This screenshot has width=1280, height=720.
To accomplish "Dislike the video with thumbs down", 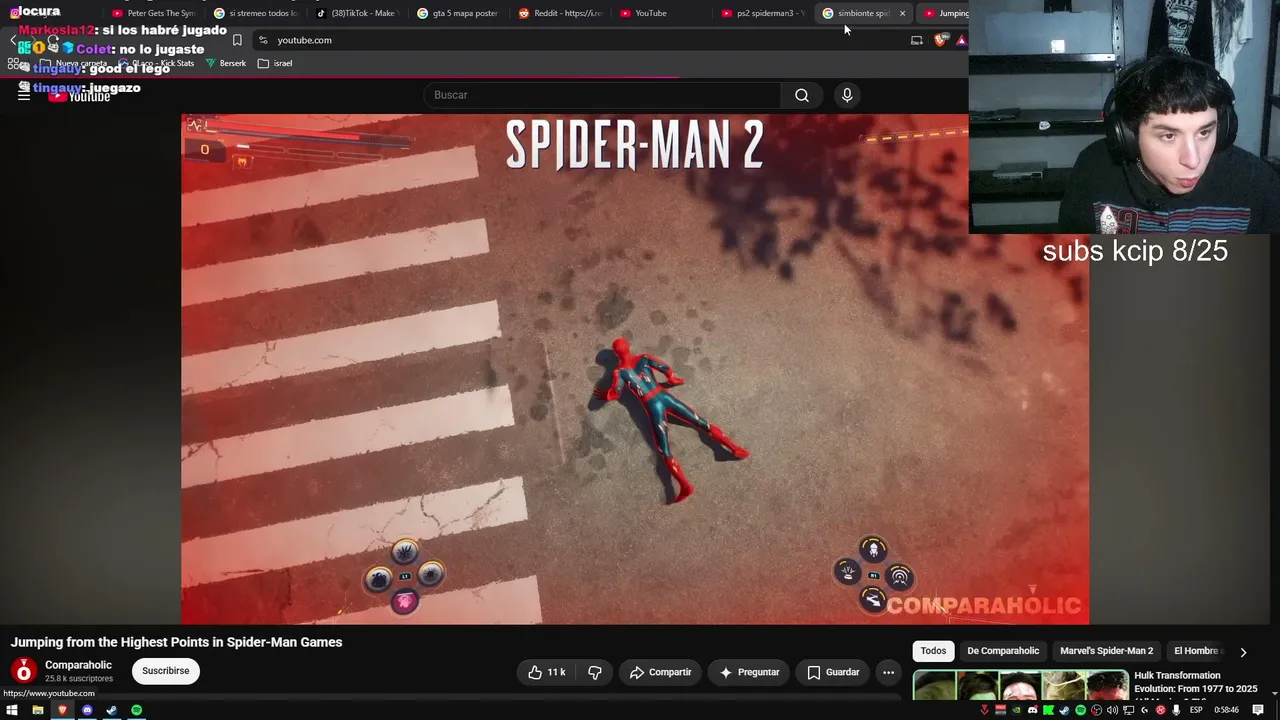I will [594, 672].
